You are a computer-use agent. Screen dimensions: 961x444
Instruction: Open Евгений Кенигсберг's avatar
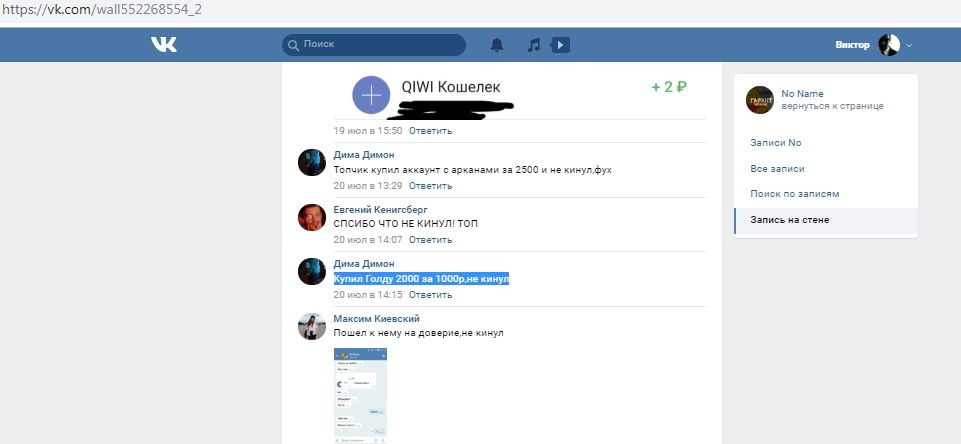point(314,218)
